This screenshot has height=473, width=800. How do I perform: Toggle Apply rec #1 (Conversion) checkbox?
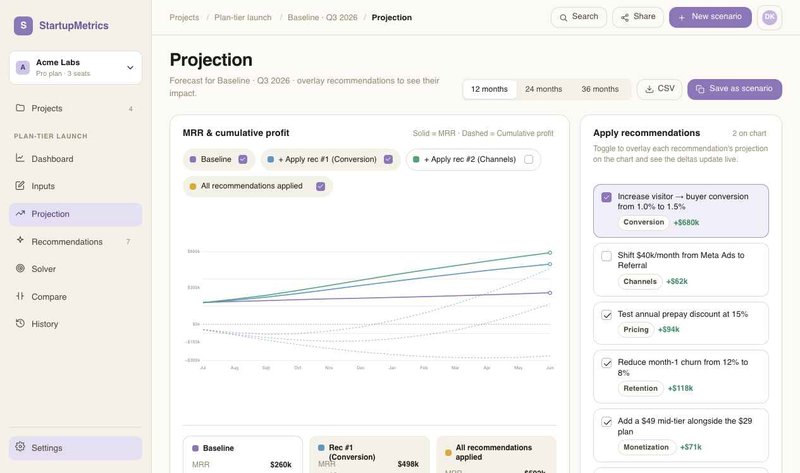[x=388, y=159]
